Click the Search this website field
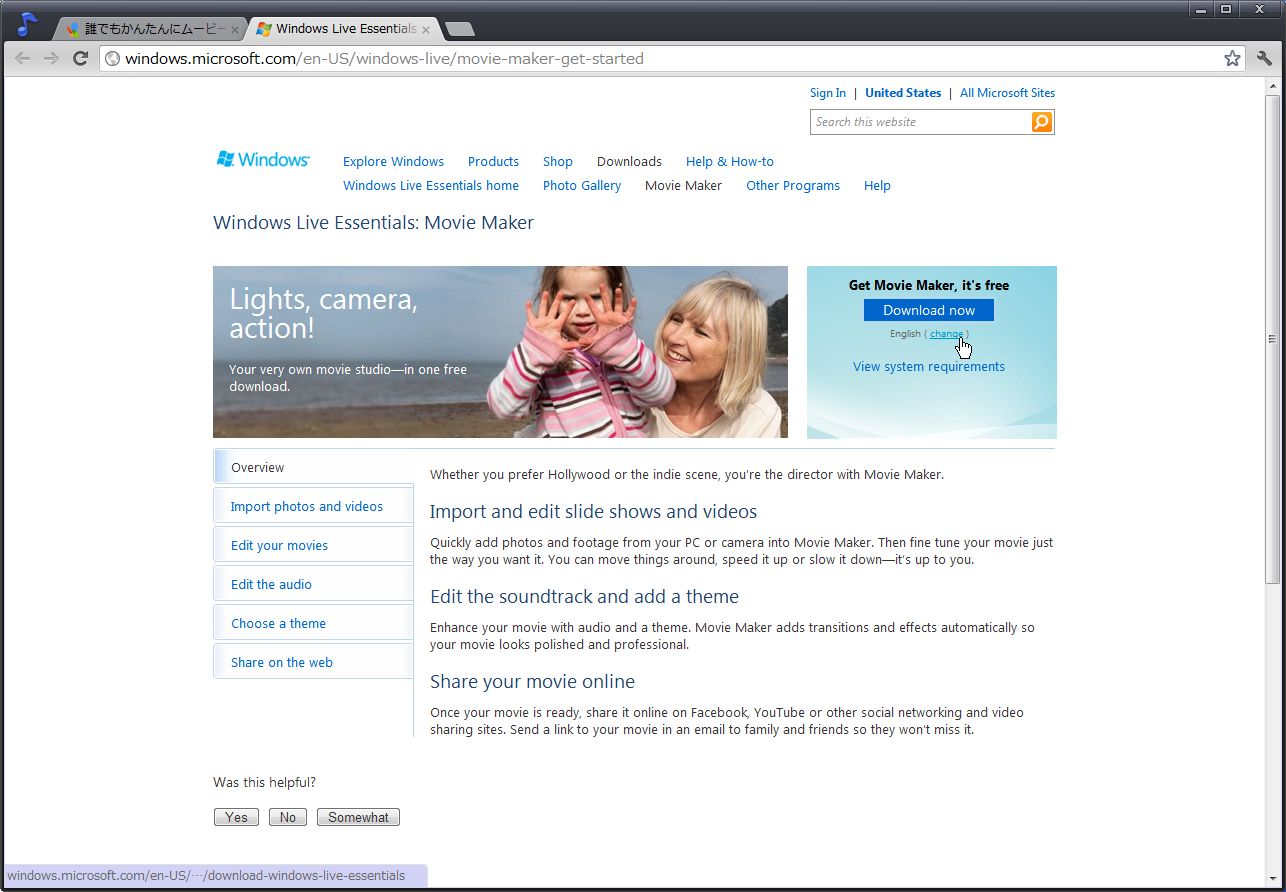This screenshot has width=1286, height=892. pos(920,122)
